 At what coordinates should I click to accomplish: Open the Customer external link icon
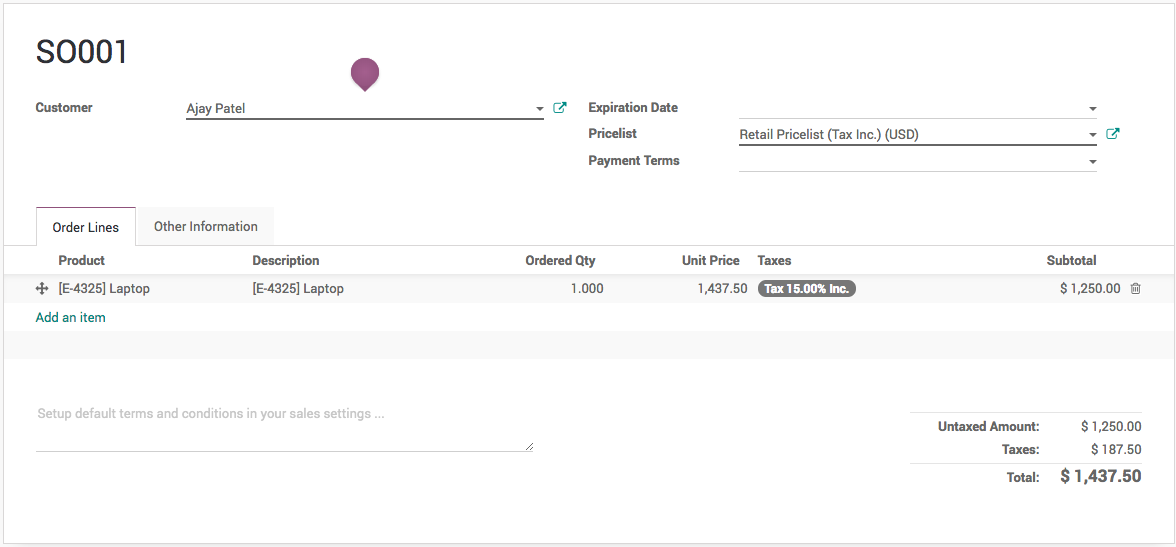tap(560, 108)
